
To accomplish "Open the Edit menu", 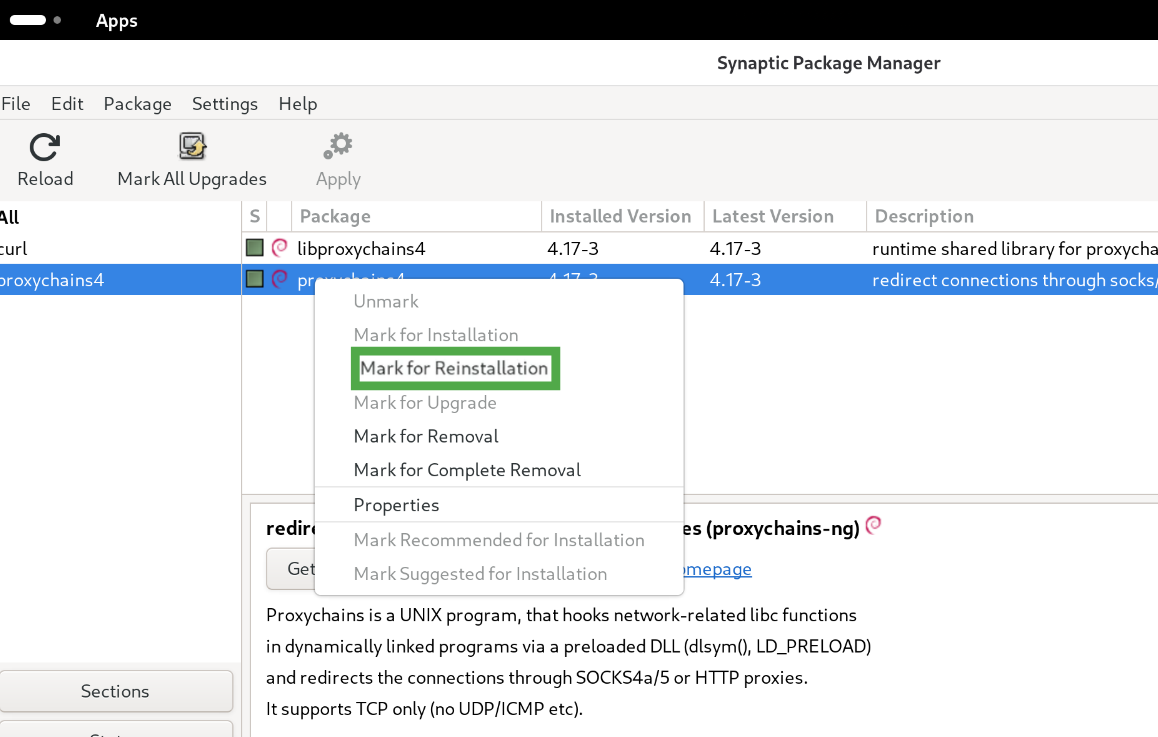I will [x=66, y=103].
